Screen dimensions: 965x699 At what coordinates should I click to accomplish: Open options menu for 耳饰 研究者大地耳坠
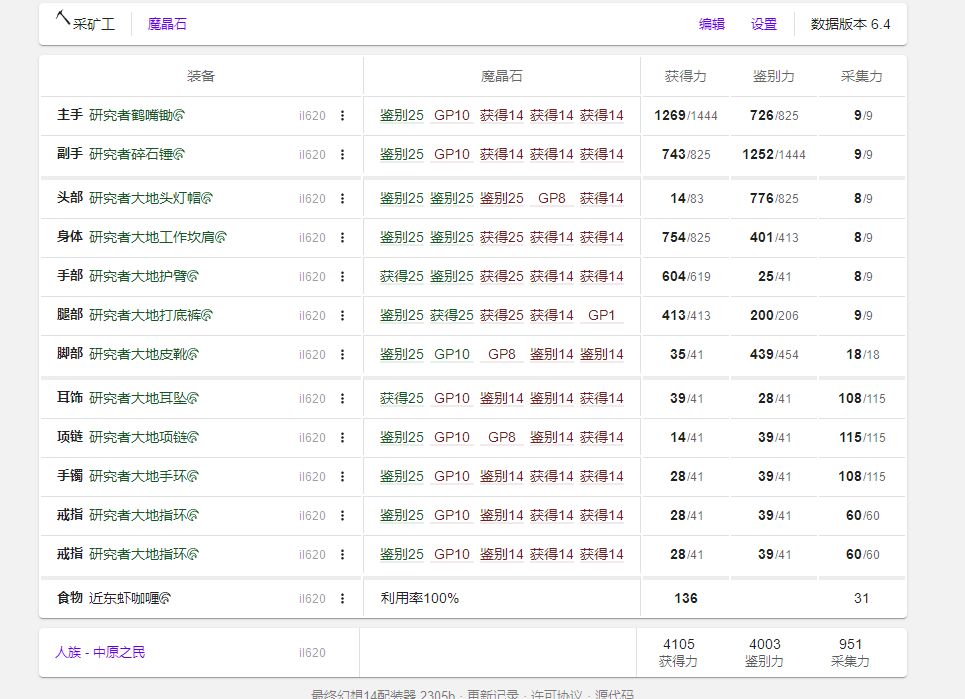pyautogui.click(x=345, y=397)
